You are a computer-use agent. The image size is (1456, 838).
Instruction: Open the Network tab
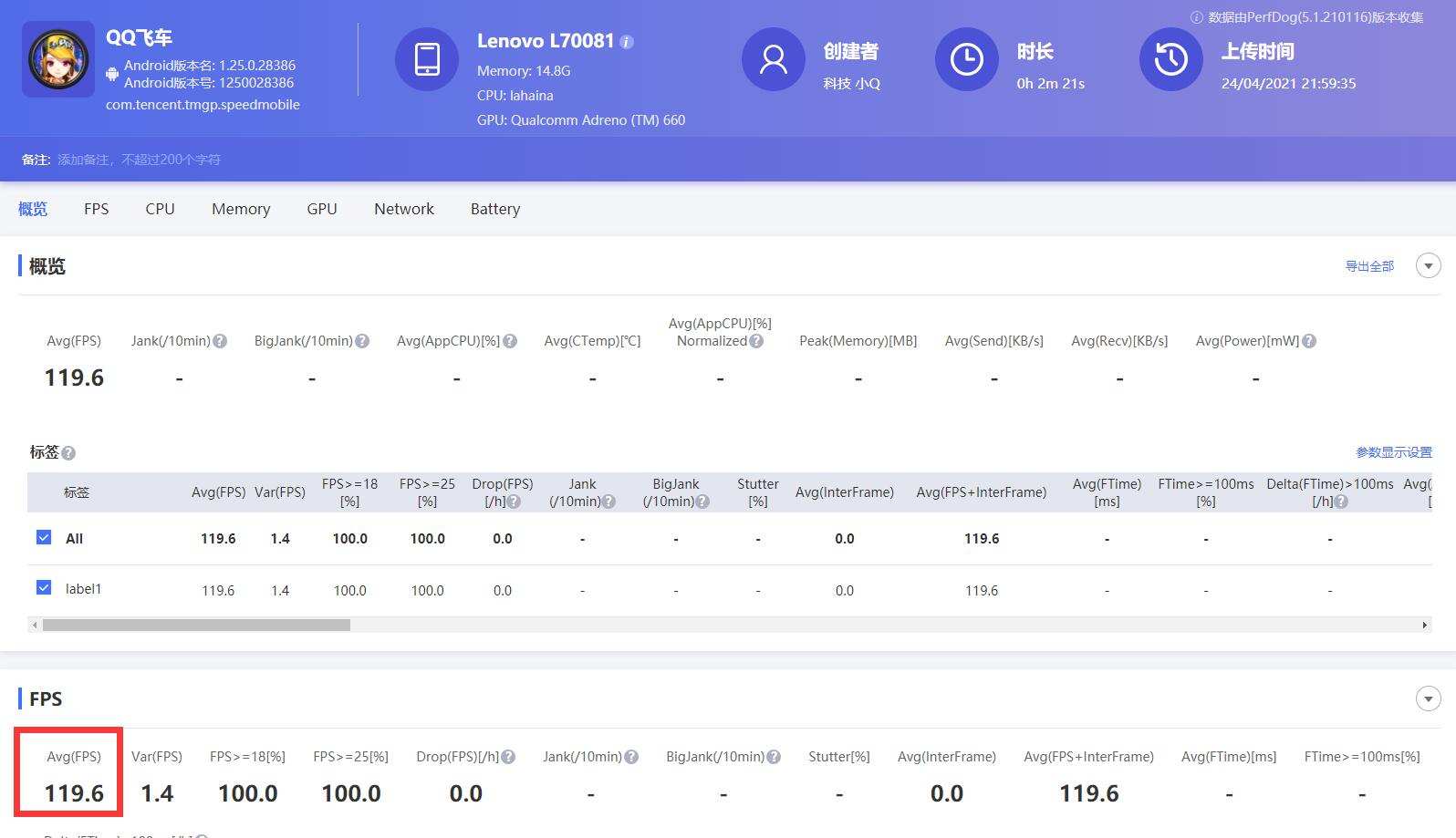pos(404,209)
